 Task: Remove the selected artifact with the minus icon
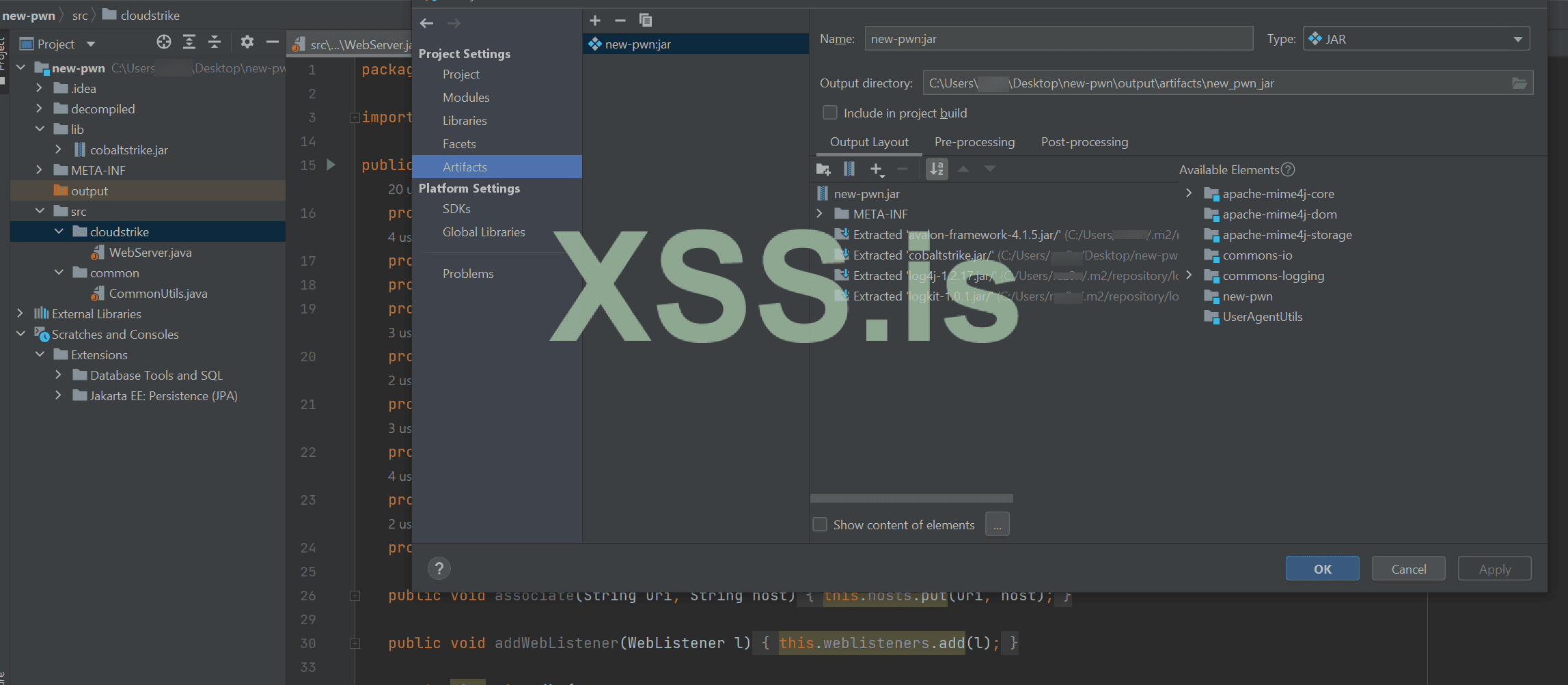coord(620,20)
